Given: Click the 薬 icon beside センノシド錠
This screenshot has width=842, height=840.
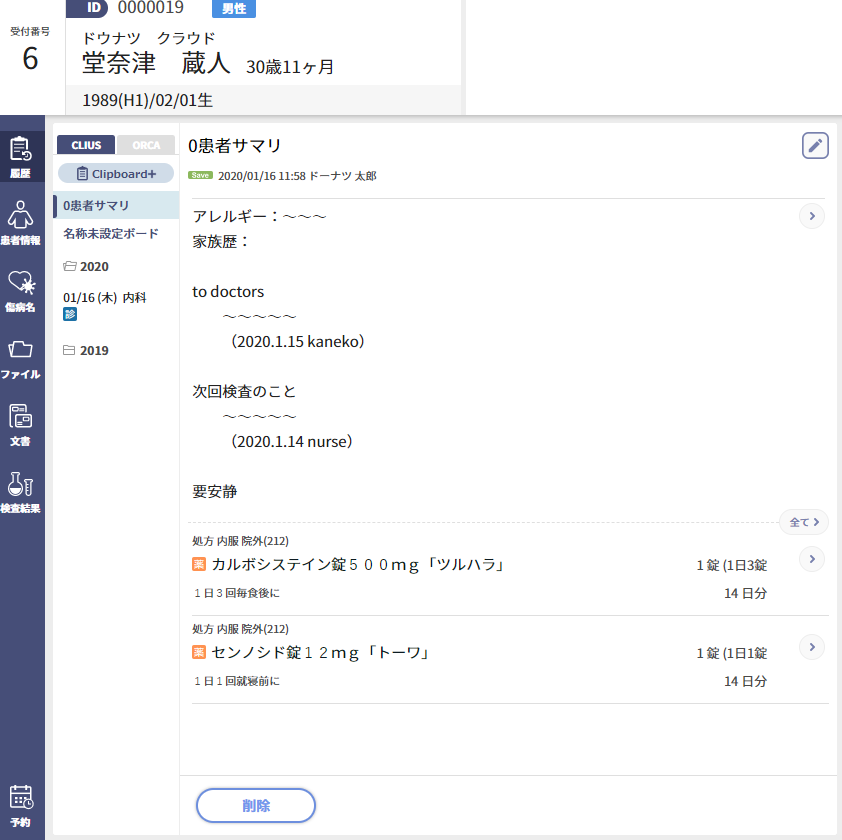Looking at the screenshot, I should 199,652.
